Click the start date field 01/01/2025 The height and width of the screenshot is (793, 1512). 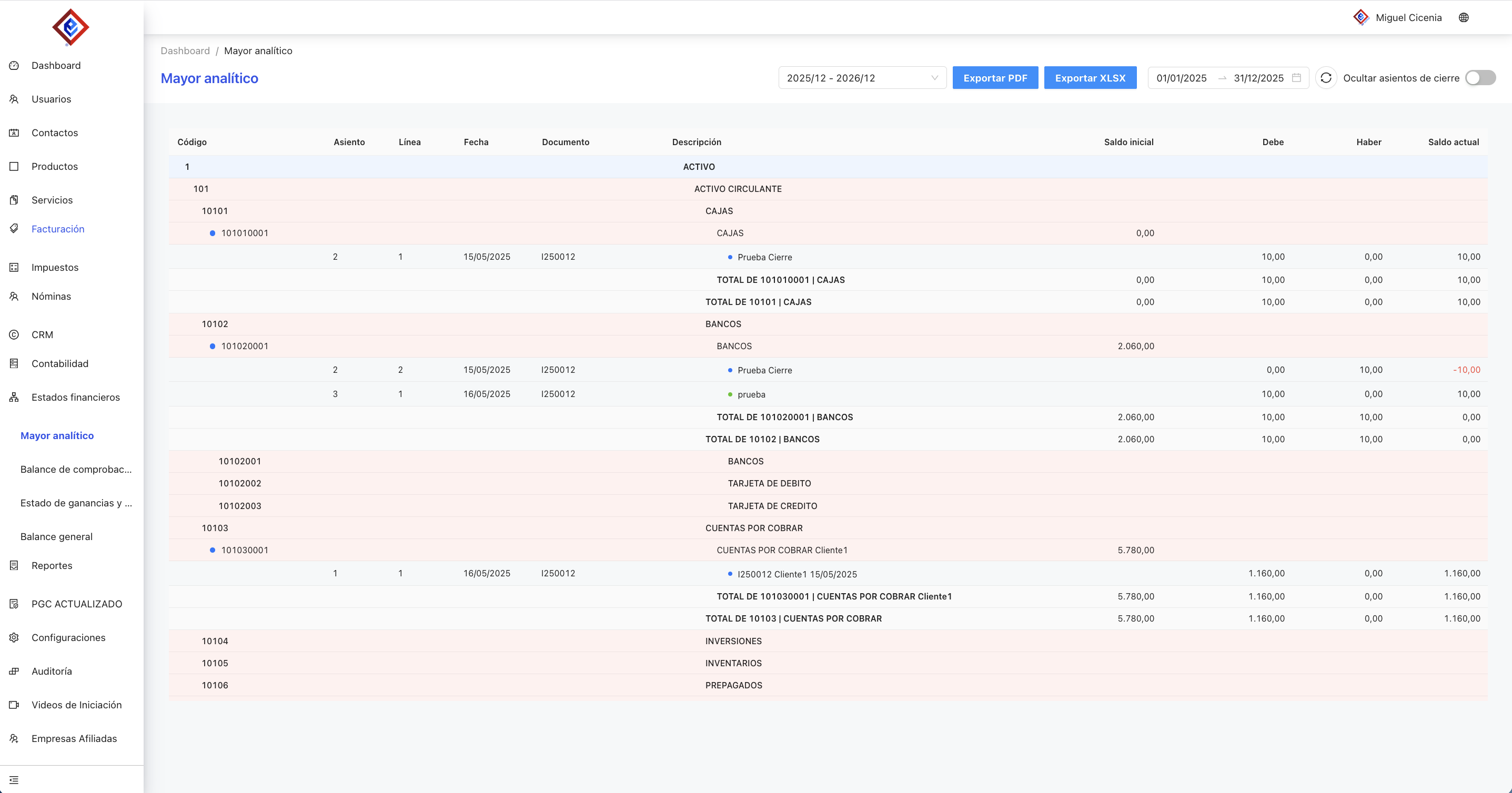tap(1181, 78)
